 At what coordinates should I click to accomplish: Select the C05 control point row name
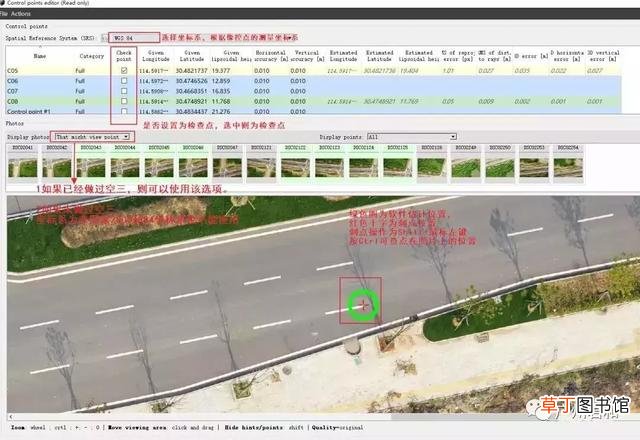[x=13, y=70]
